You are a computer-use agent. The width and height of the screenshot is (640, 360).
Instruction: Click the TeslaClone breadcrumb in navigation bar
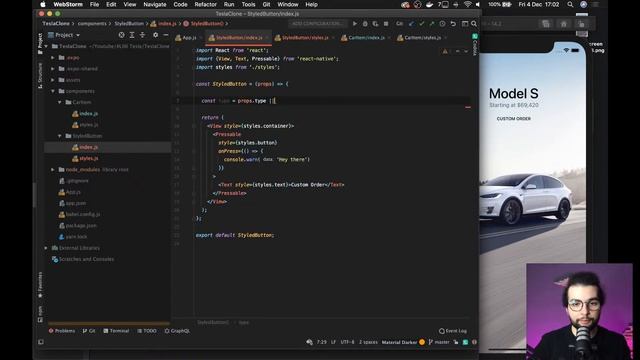pos(56,24)
